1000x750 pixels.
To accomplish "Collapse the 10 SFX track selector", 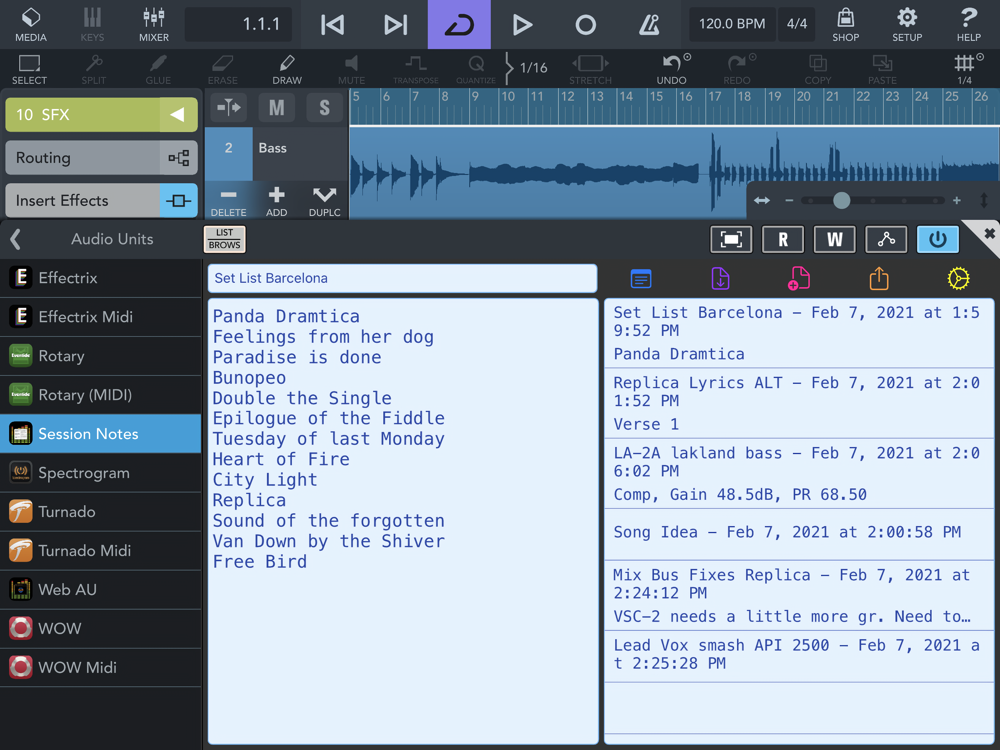I will (177, 115).
